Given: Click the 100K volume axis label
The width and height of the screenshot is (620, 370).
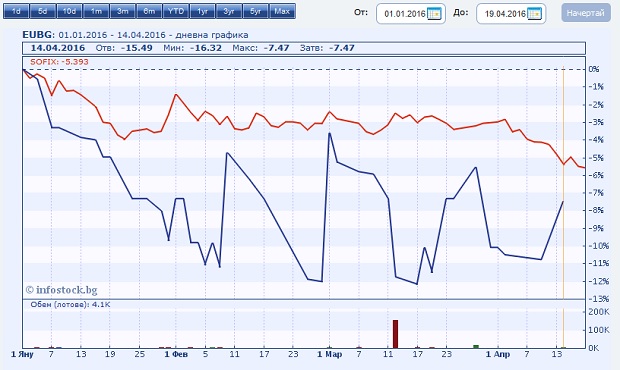Looking at the screenshot, I should coord(599,330).
